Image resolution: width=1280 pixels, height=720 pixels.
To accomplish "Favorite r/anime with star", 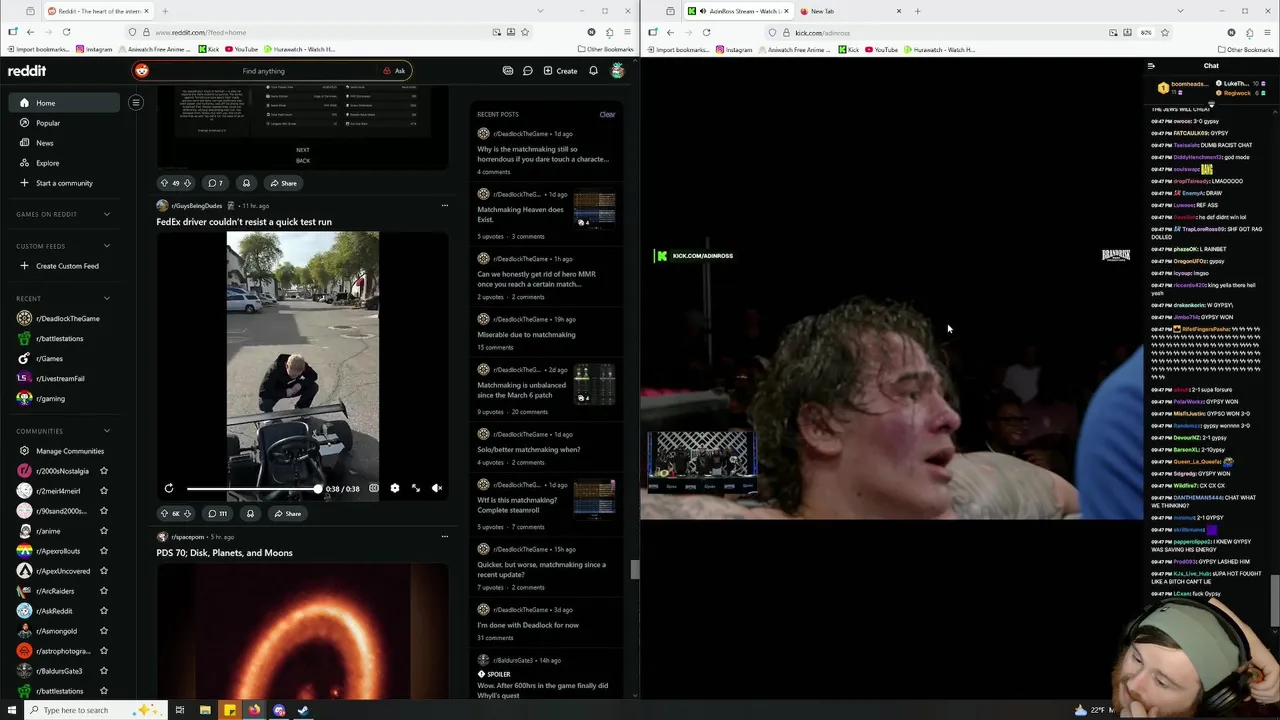I will pos(104,531).
